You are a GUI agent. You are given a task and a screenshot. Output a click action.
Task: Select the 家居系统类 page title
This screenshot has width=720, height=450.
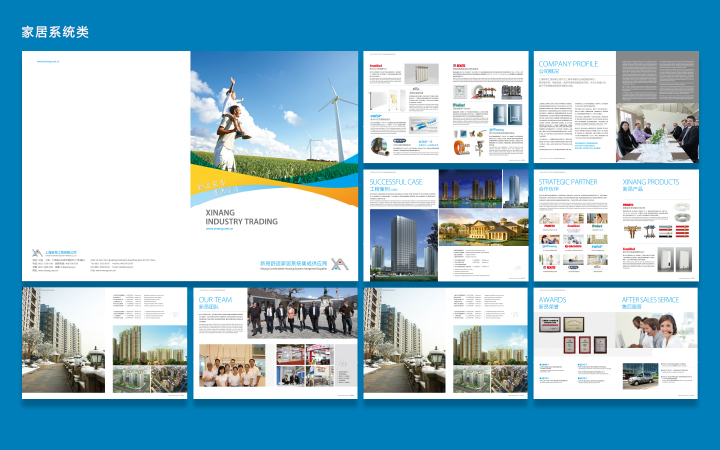pos(55,32)
